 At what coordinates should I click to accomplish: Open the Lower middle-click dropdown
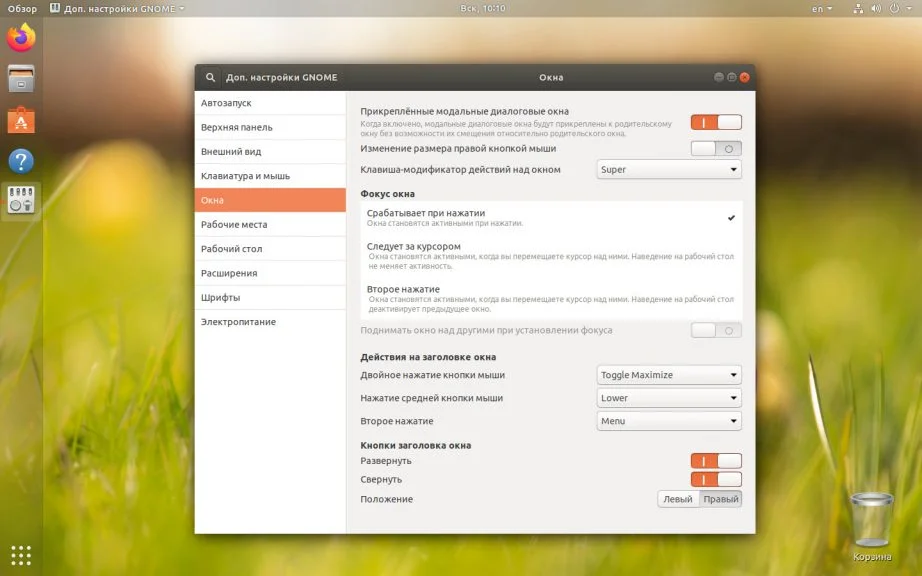pyautogui.click(x=669, y=398)
